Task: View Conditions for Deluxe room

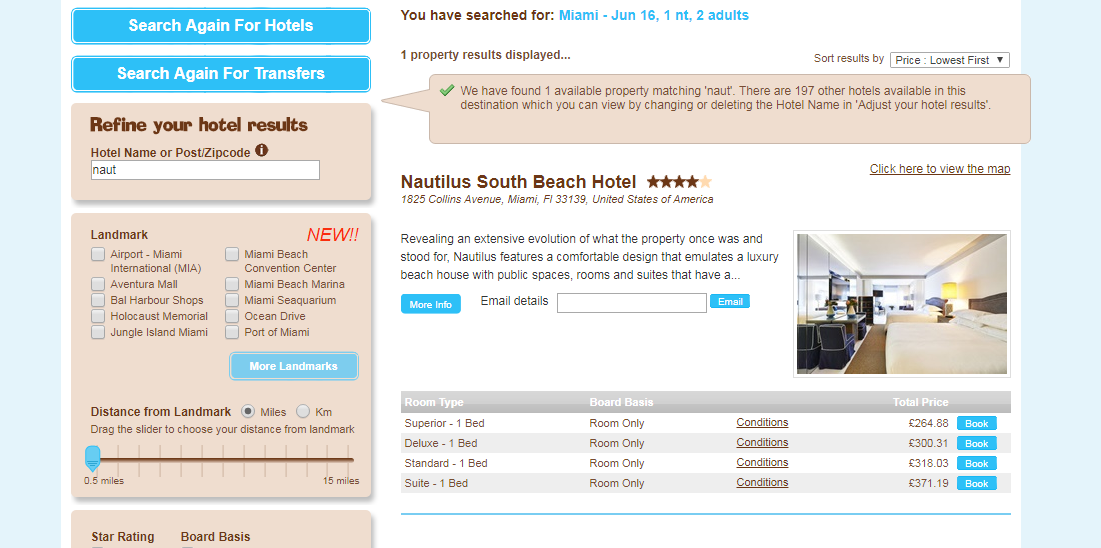Action: click(762, 443)
